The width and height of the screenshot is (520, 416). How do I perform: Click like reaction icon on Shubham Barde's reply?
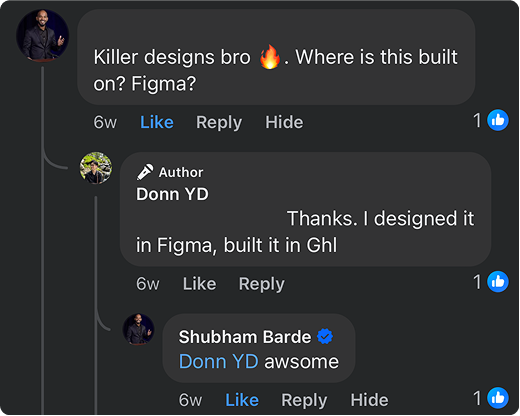[498, 398]
